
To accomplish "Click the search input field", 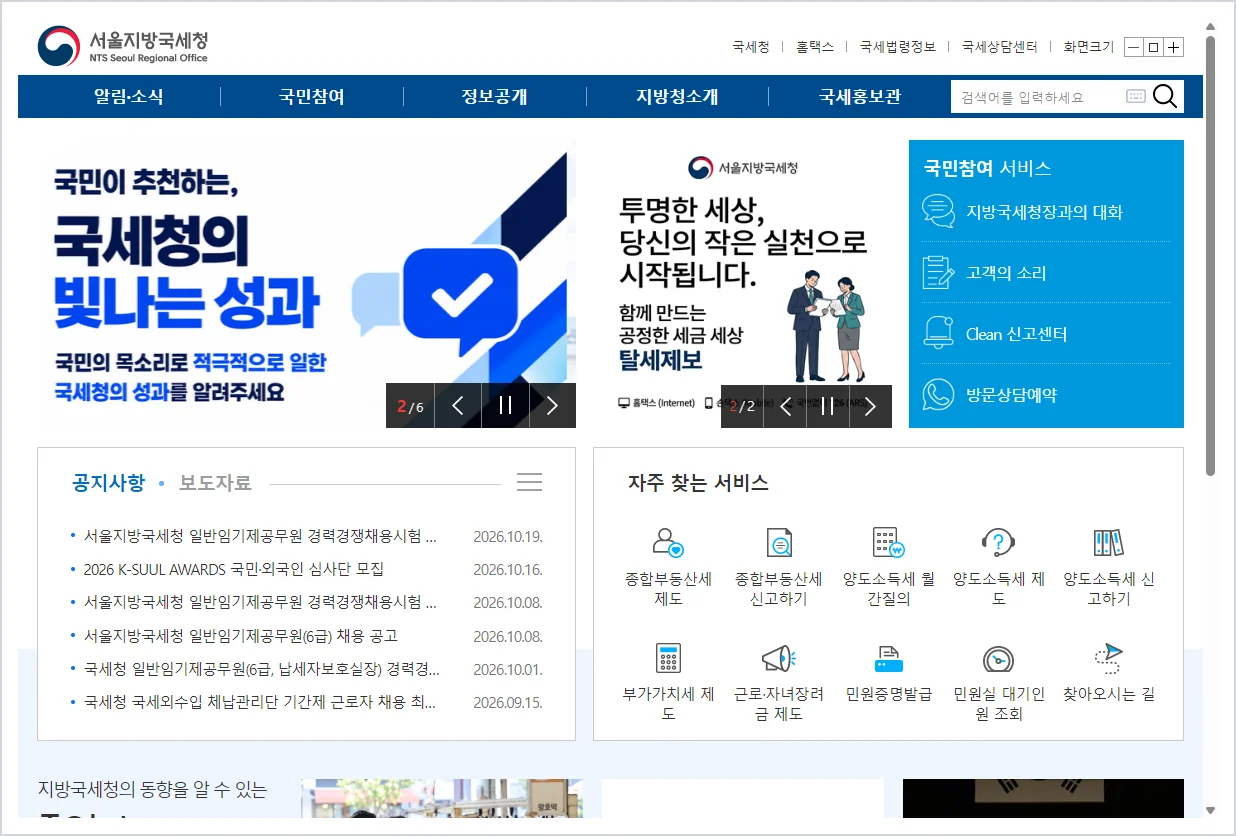I will point(1037,97).
